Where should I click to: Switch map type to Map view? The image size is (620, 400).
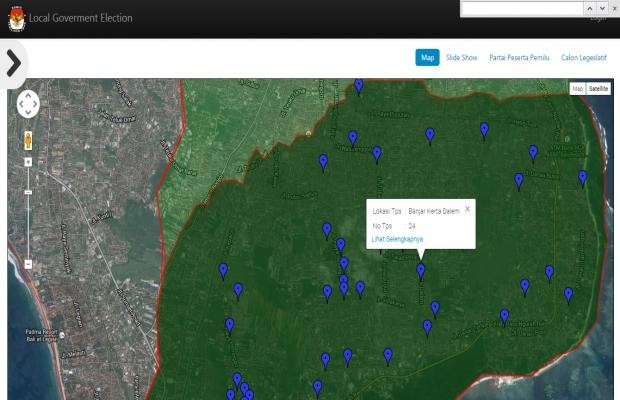tap(577, 89)
